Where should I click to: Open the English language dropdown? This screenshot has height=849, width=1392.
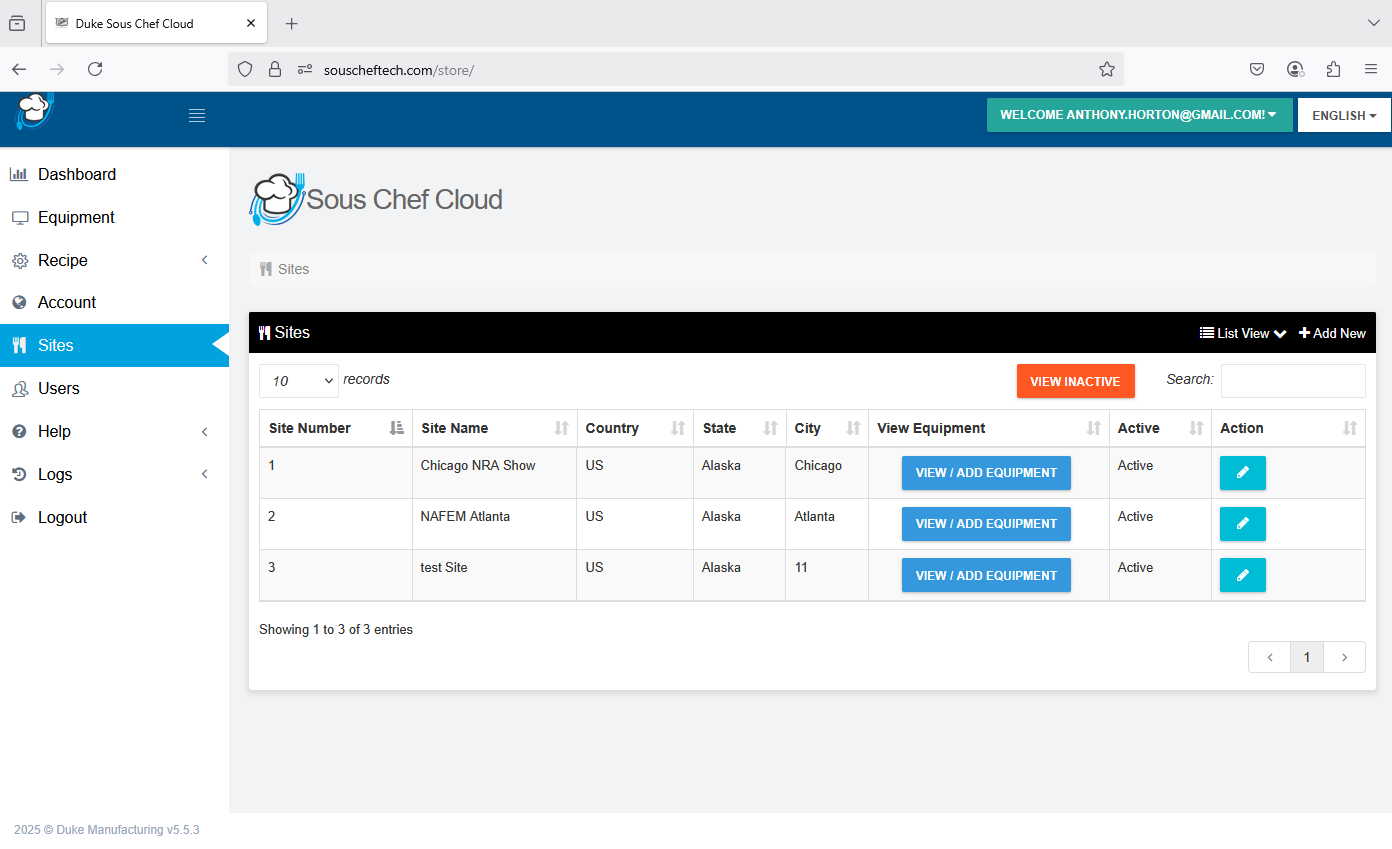[x=1344, y=115]
